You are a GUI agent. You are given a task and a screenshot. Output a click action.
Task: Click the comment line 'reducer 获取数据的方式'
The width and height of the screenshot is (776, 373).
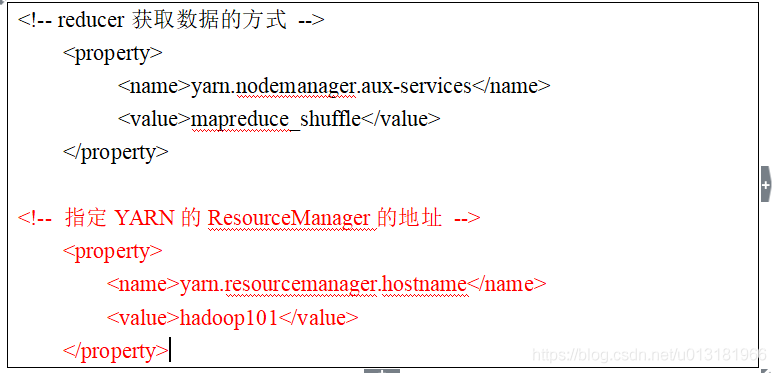coord(171,21)
